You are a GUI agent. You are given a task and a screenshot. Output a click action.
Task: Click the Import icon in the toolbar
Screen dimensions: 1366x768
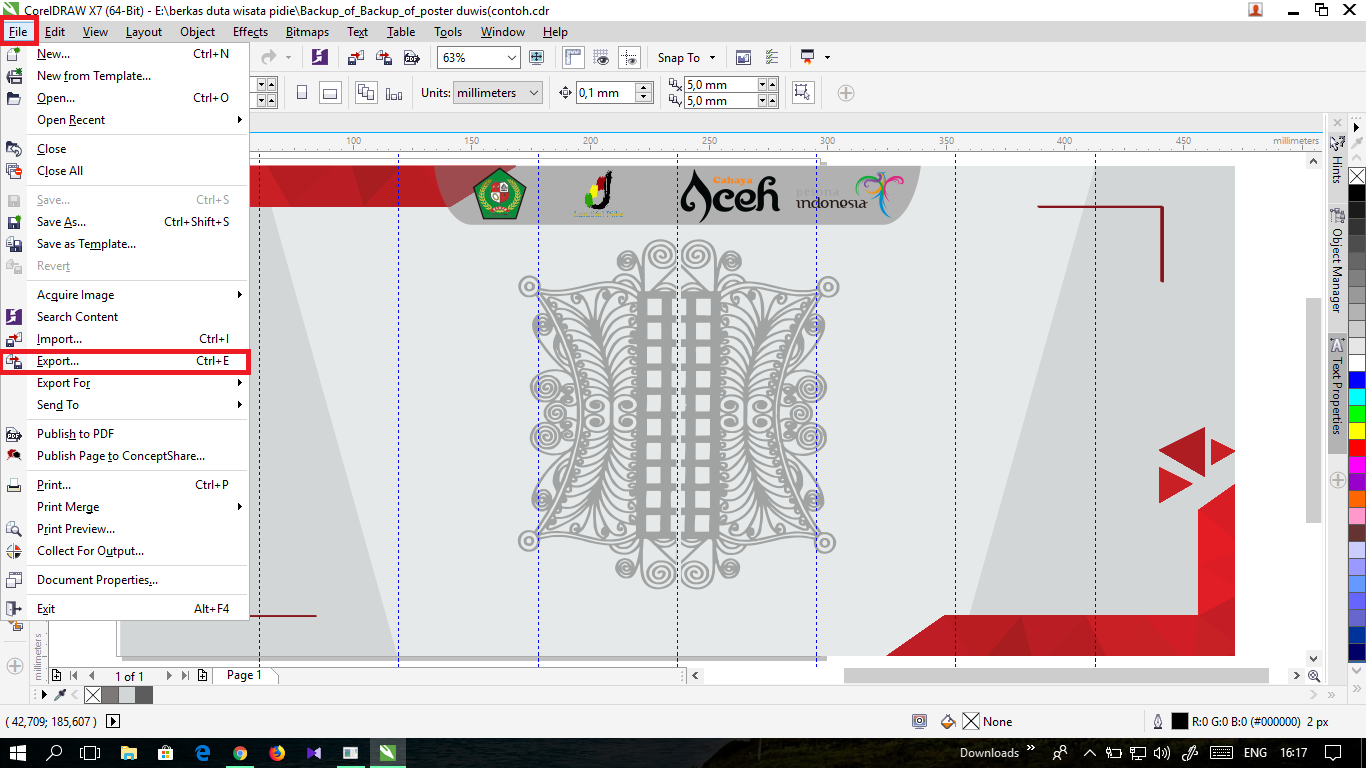tap(356, 57)
